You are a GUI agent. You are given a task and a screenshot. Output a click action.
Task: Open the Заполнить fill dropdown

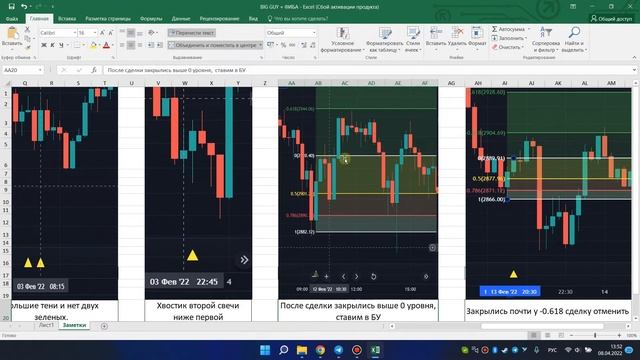pos(509,38)
